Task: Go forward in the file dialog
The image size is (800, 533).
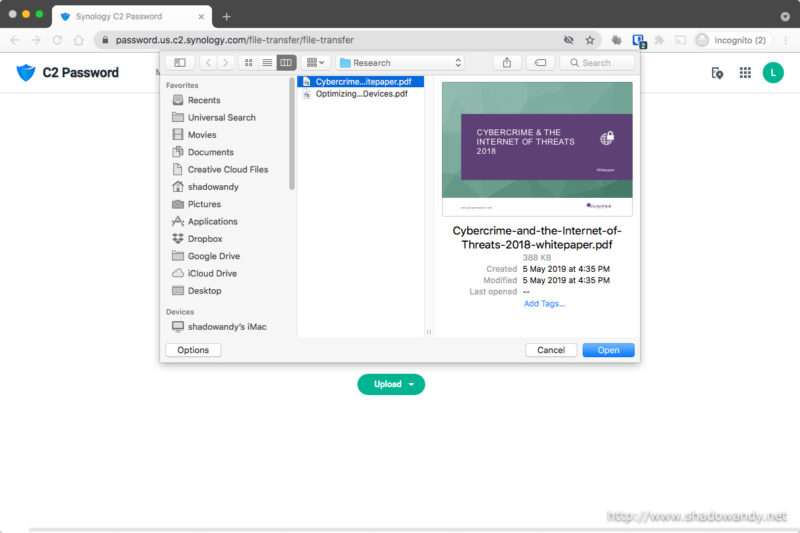Action: coord(225,63)
